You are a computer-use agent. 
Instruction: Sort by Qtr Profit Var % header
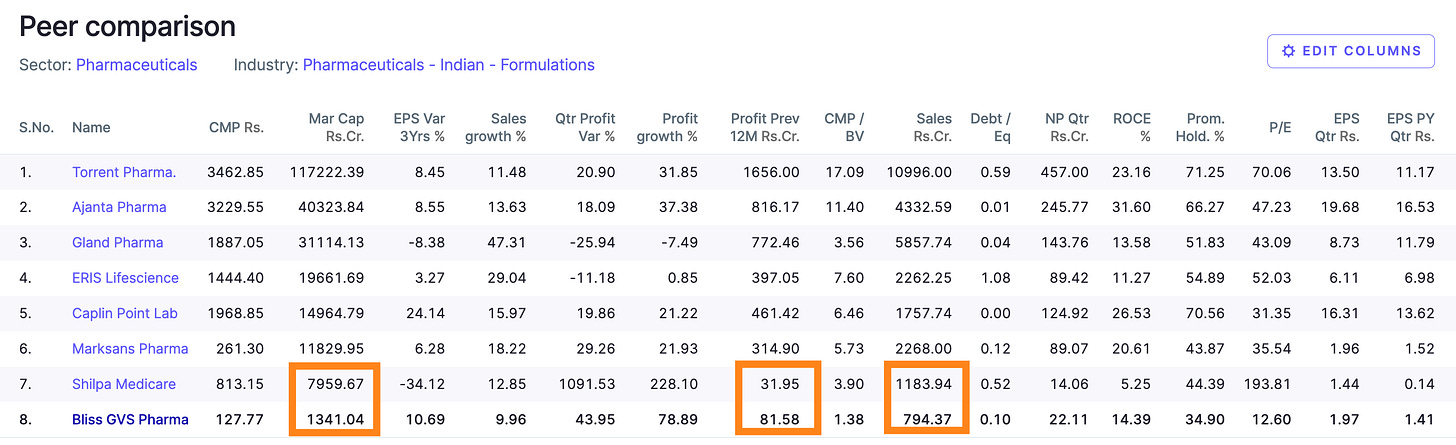pos(585,127)
